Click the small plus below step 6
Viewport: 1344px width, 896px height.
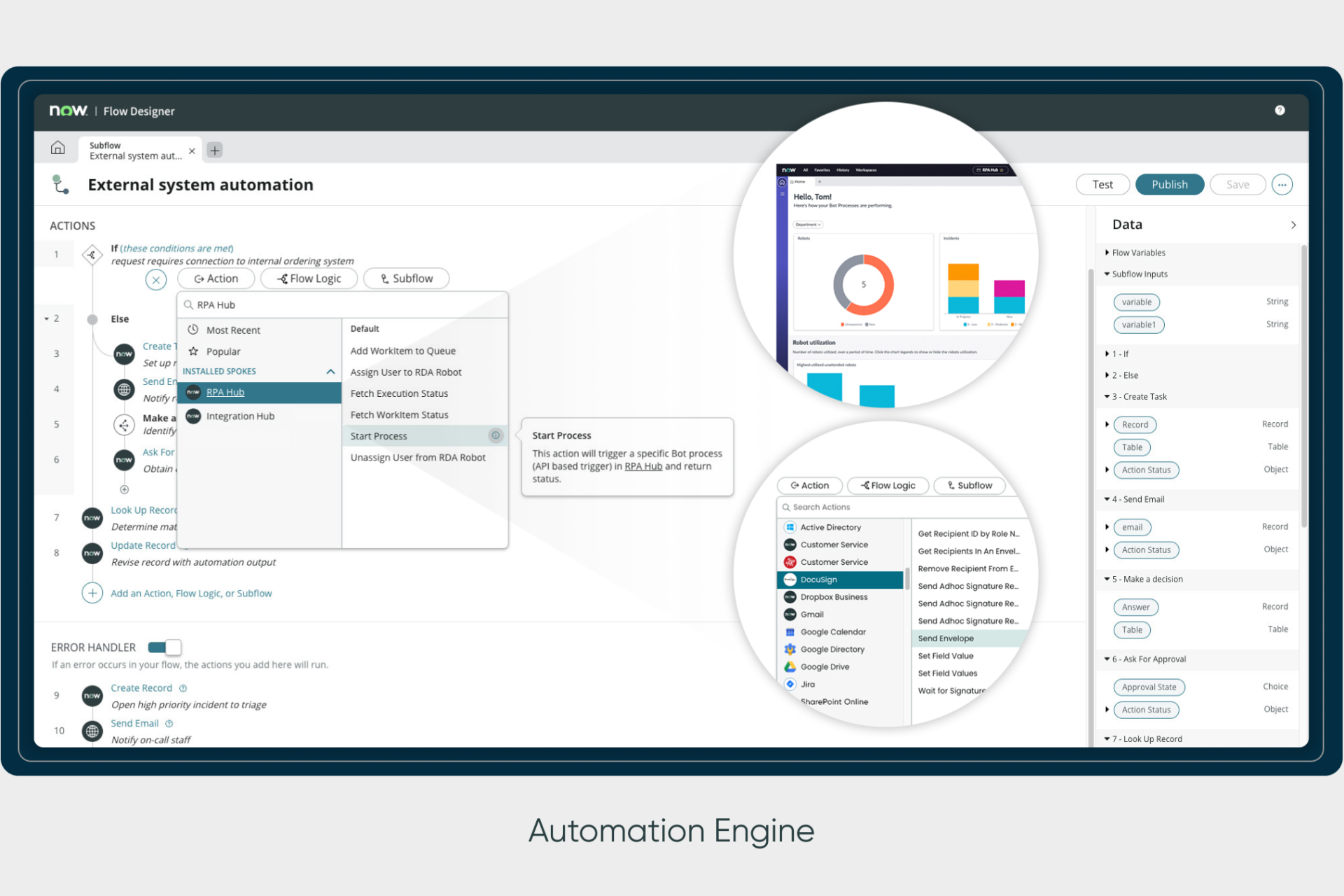[124, 489]
